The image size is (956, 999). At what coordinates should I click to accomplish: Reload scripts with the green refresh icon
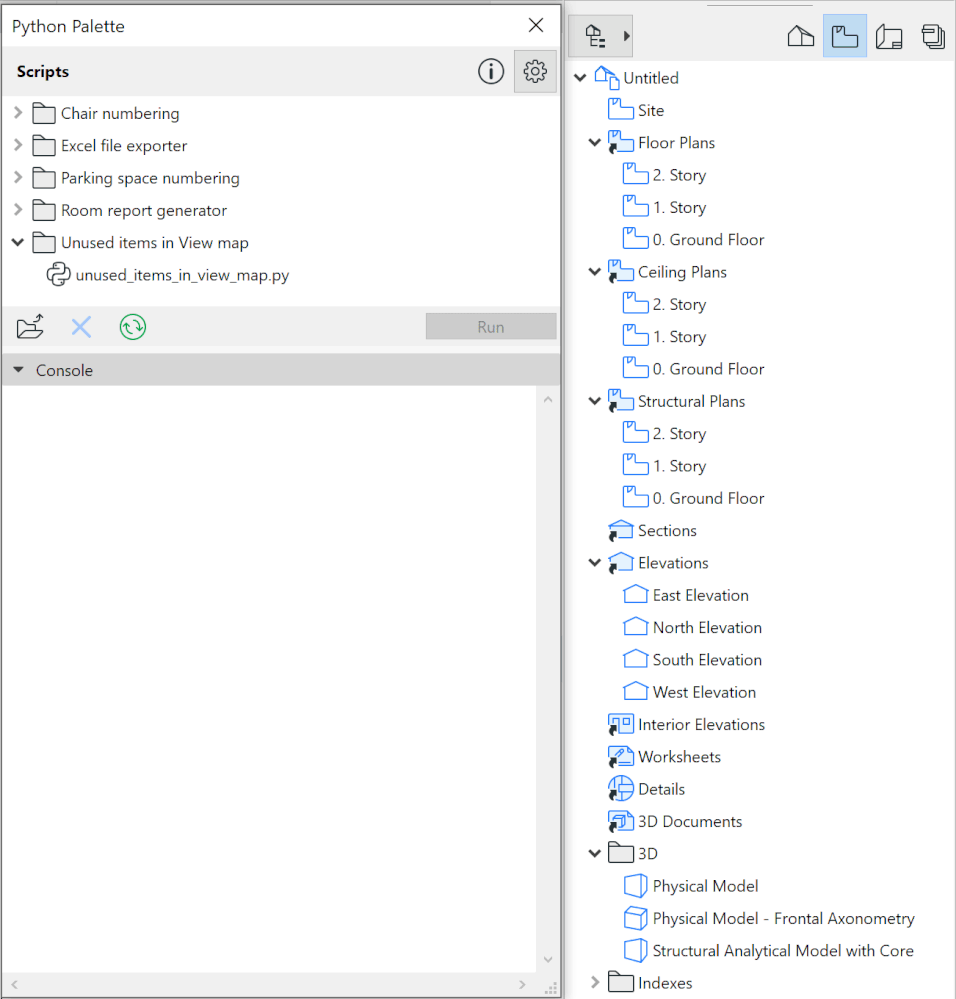click(132, 326)
